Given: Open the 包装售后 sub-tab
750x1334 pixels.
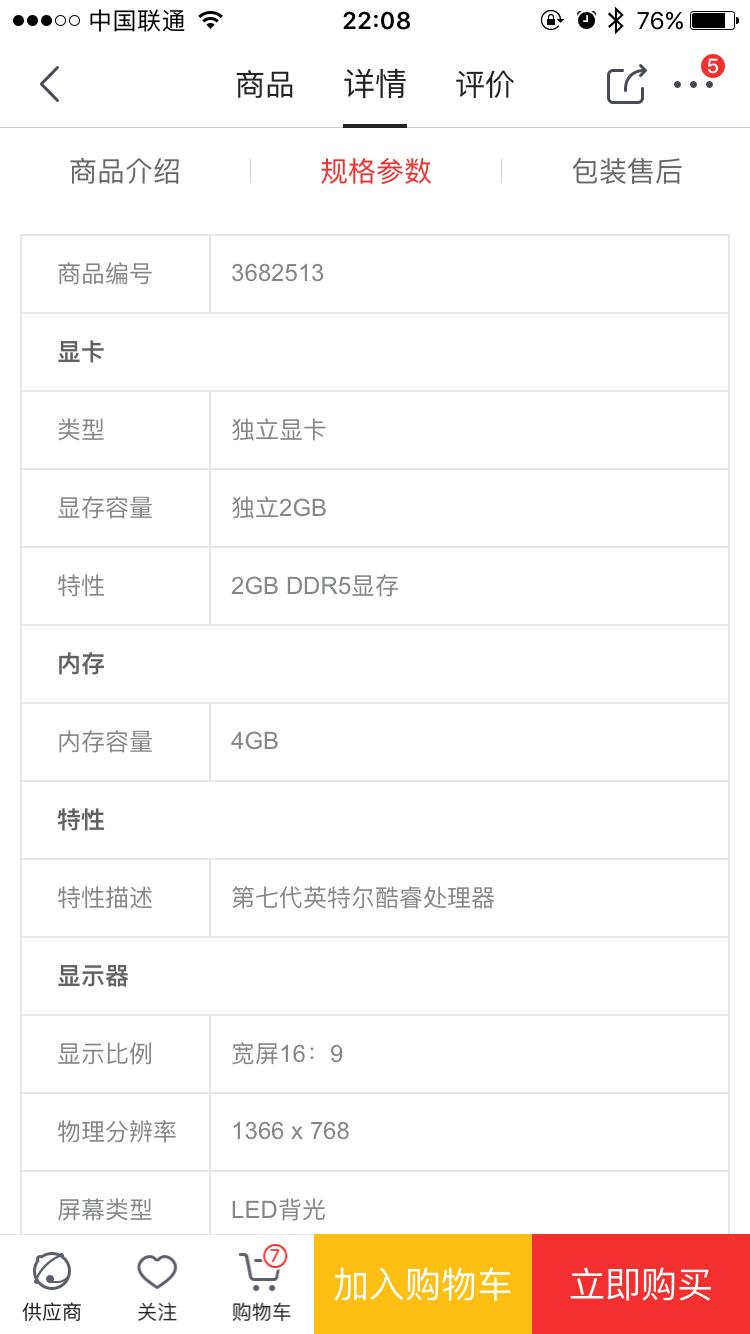Looking at the screenshot, I should click(627, 171).
